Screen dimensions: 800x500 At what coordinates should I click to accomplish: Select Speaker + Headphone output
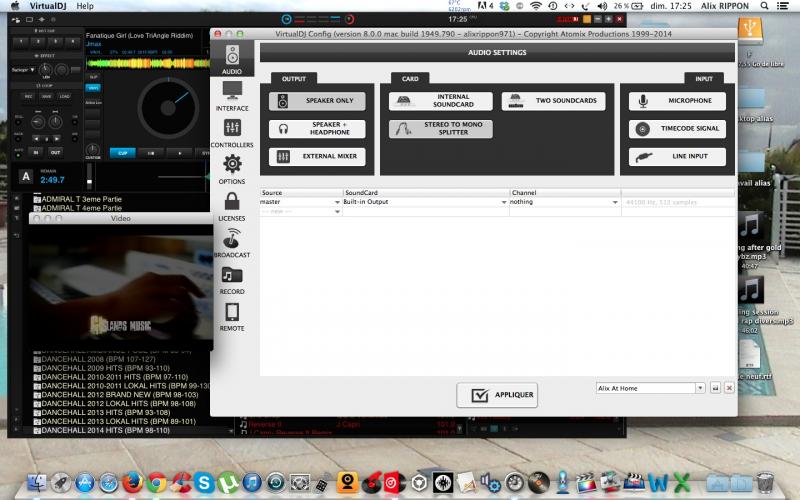[317, 129]
